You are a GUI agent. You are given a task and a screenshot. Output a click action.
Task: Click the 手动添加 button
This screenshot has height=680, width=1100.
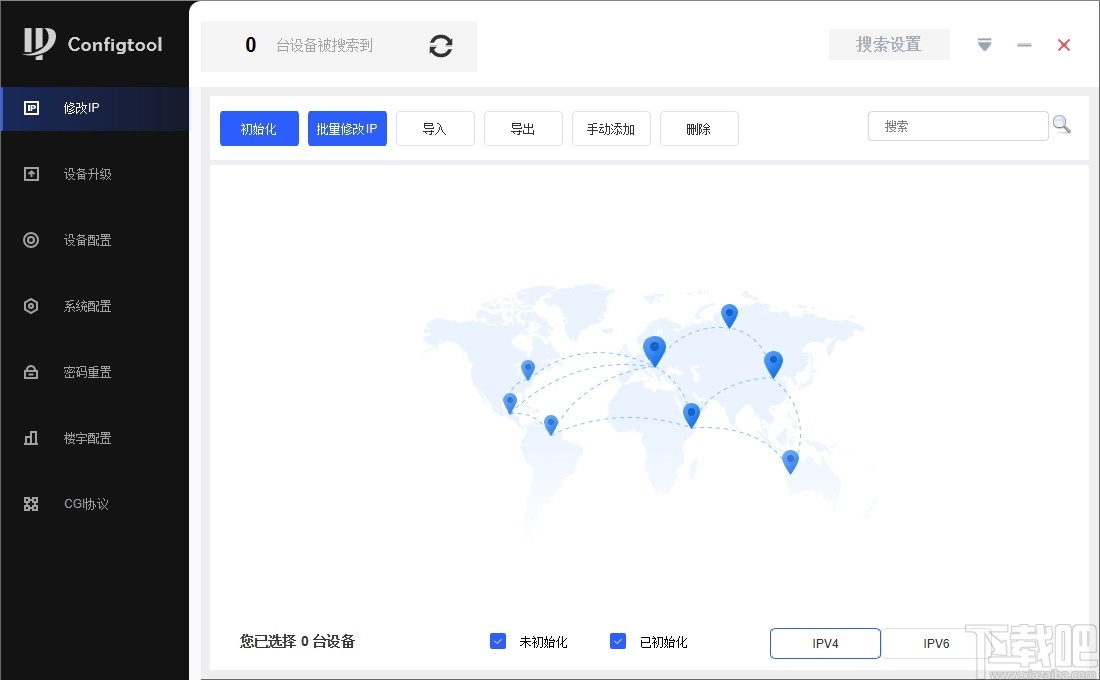[x=611, y=128]
